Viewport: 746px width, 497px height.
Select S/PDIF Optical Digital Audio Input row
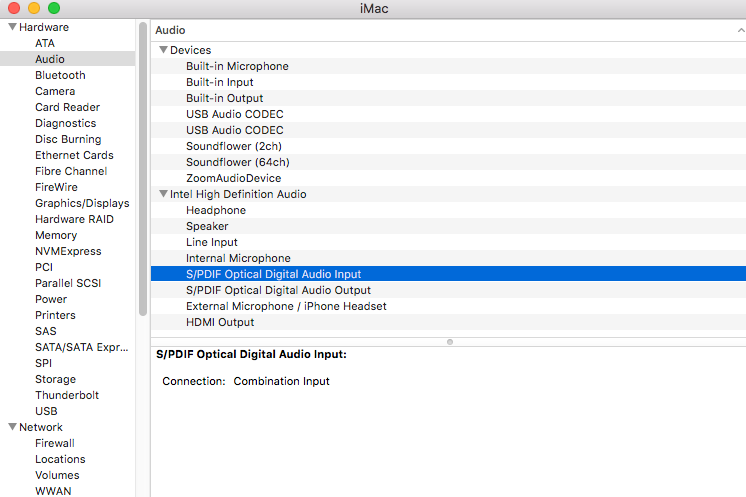point(448,274)
